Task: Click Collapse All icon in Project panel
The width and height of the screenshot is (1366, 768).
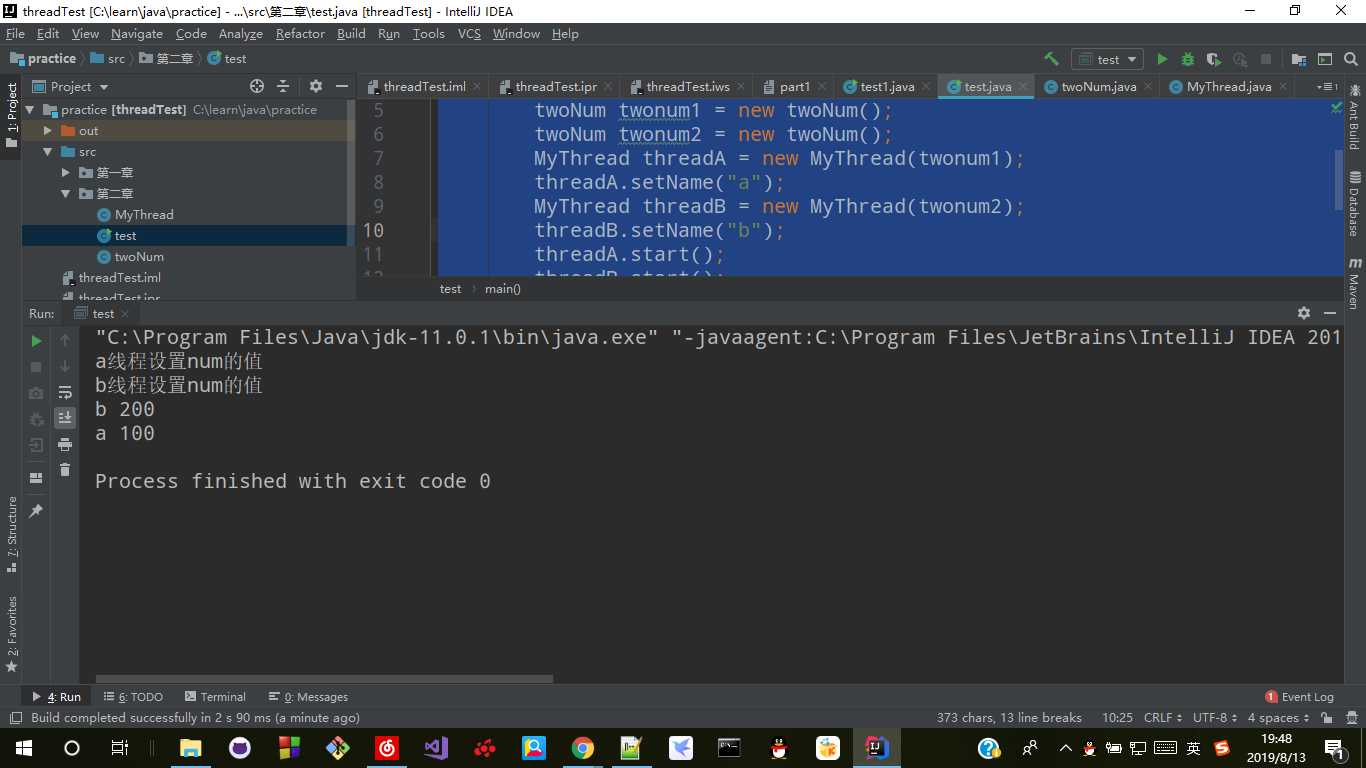Action: [283, 86]
